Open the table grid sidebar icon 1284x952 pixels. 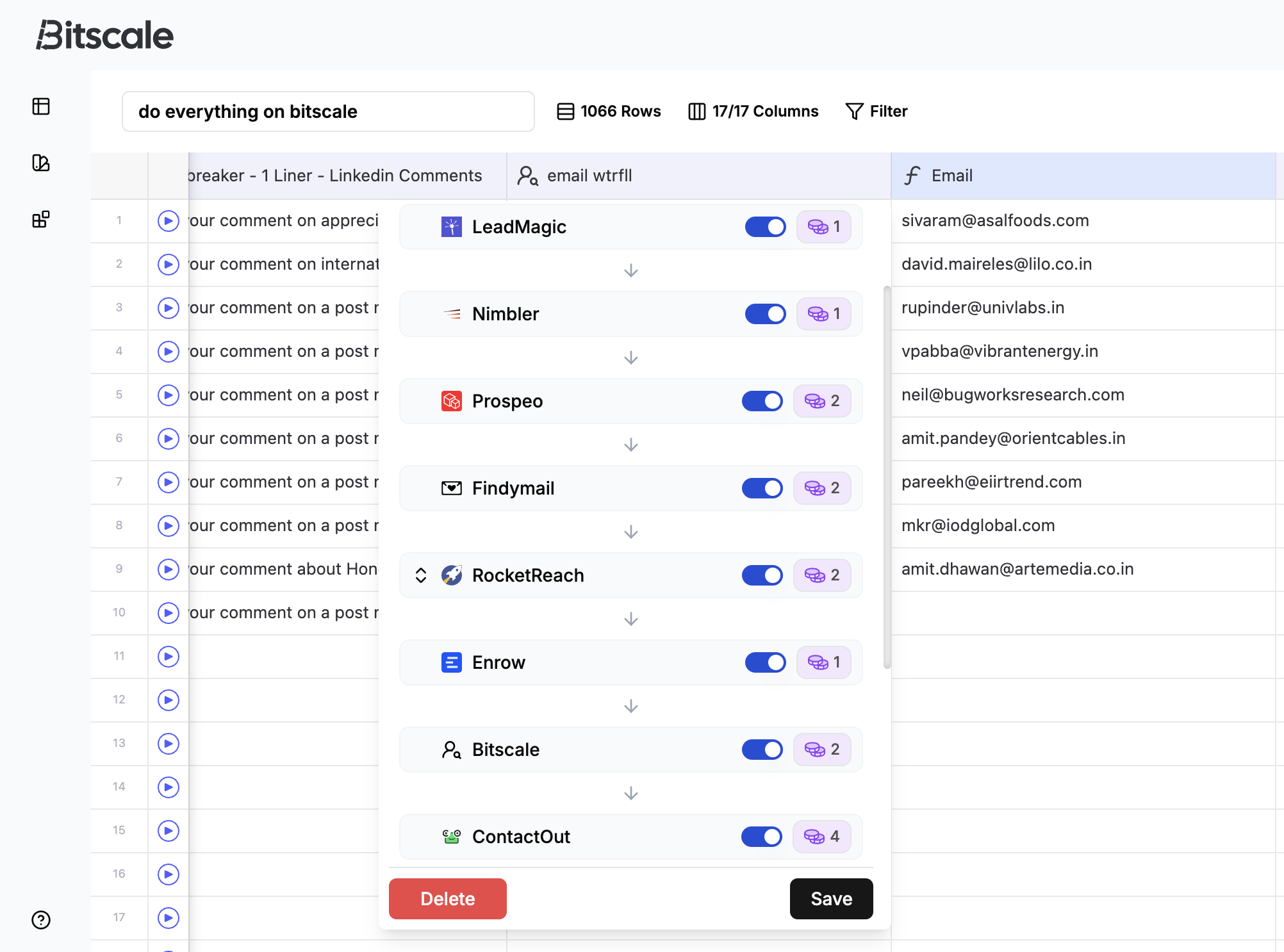41,106
